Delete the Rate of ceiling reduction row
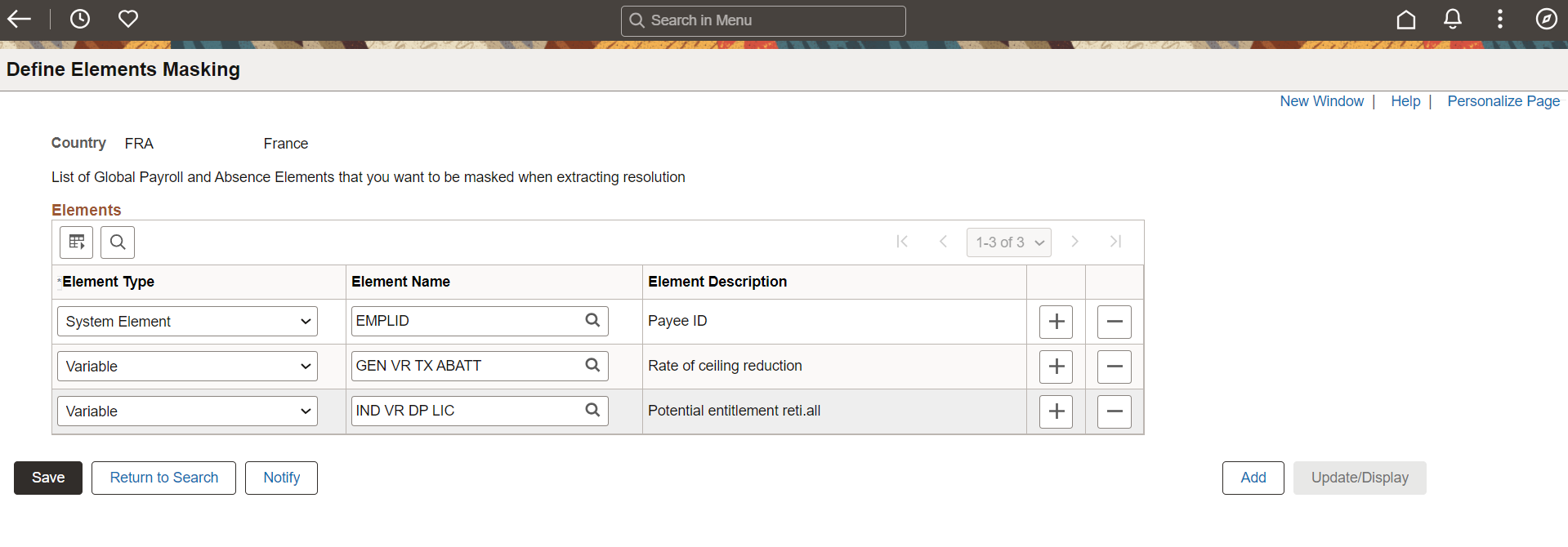This screenshot has height=547, width=1568. click(1114, 367)
